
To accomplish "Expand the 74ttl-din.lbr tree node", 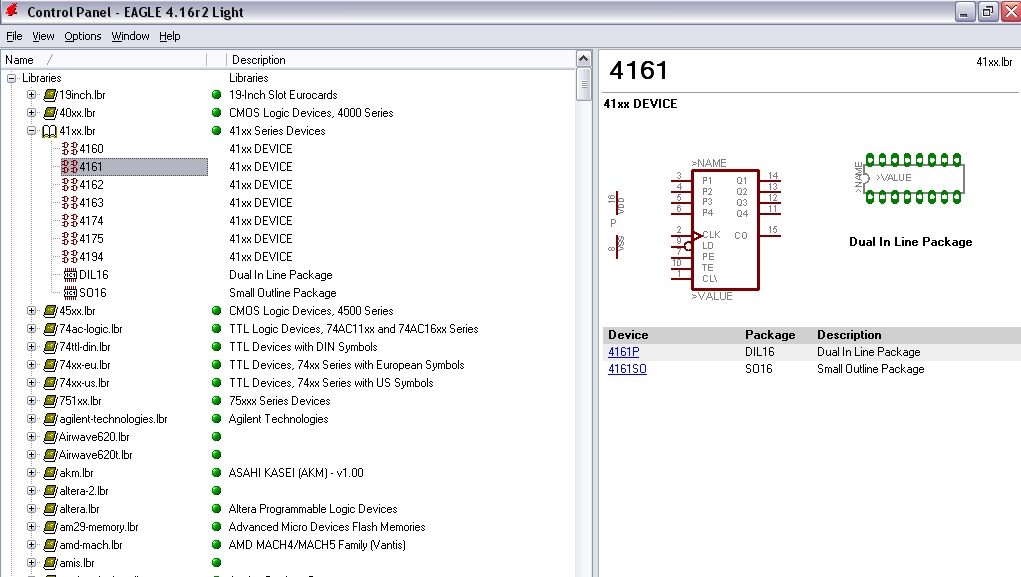I will [x=31, y=347].
